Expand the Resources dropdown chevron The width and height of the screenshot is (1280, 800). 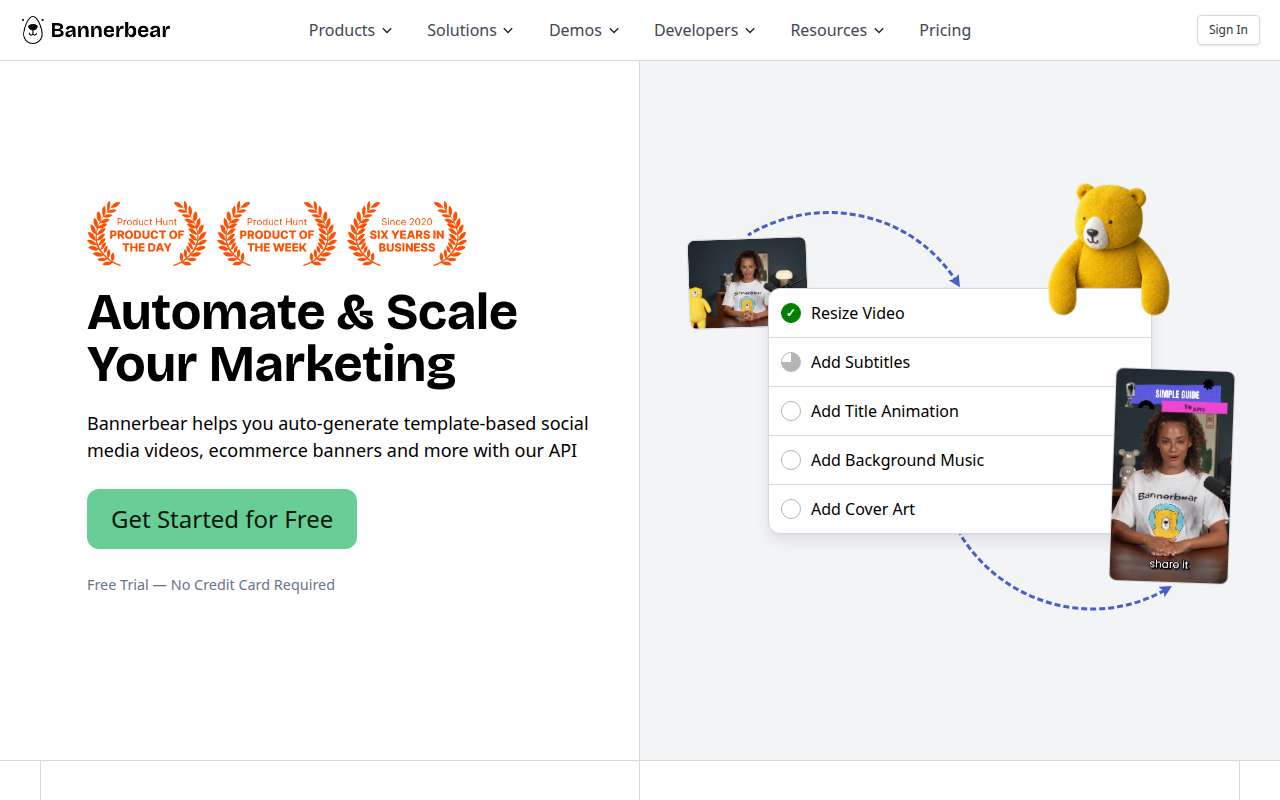[x=879, y=31]
